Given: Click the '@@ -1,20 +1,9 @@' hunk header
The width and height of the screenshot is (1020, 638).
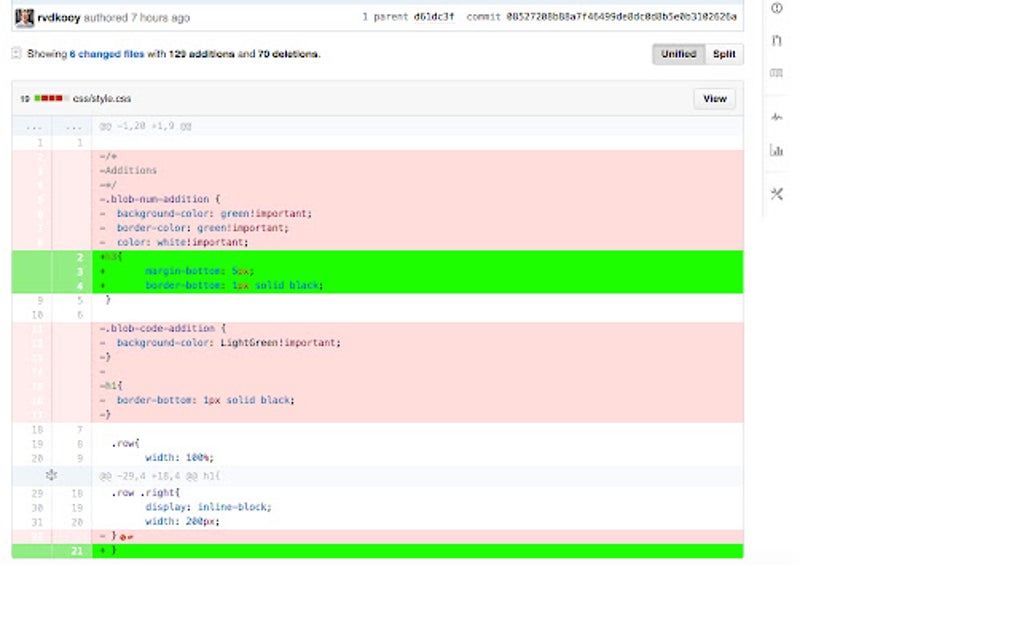Looking at the screenshot, I should pyautogui.click(x=146, y=126).
